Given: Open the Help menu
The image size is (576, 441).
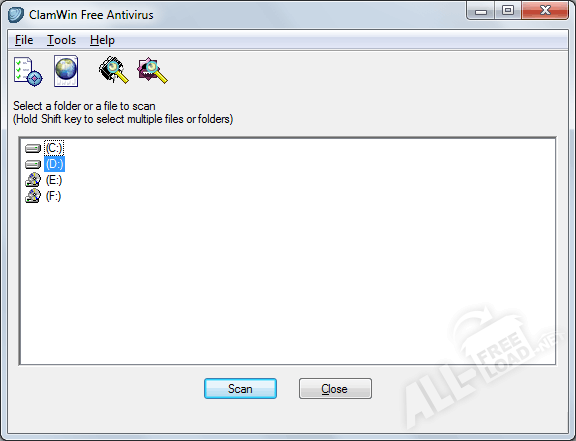Looking at the screenshot, I should click(x=102, y=40).
